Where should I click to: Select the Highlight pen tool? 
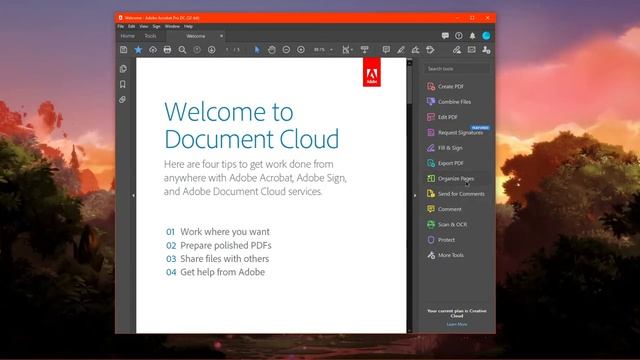tap(401, 50)
